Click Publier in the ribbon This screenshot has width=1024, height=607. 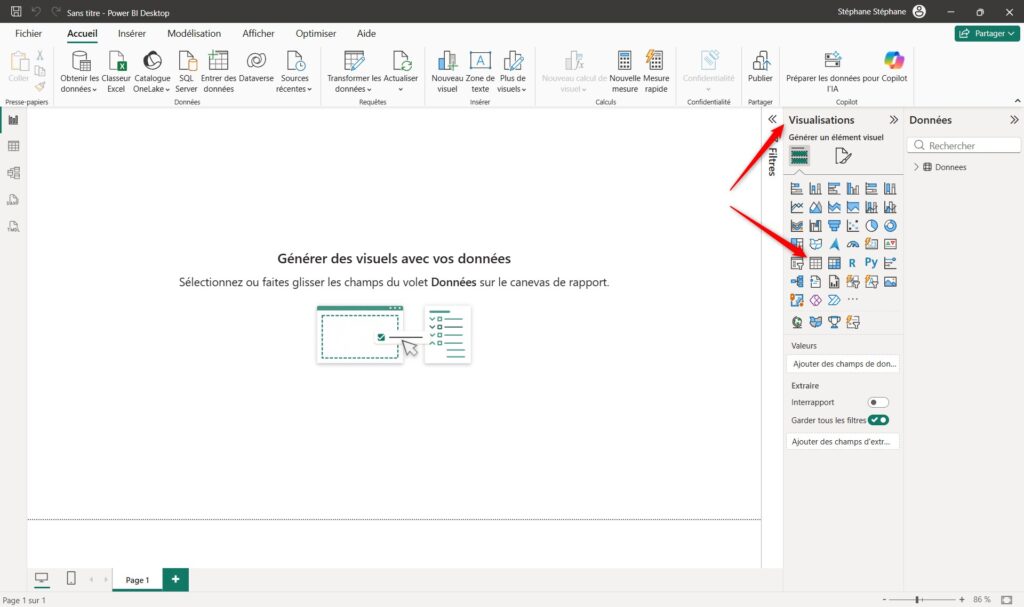760,67
